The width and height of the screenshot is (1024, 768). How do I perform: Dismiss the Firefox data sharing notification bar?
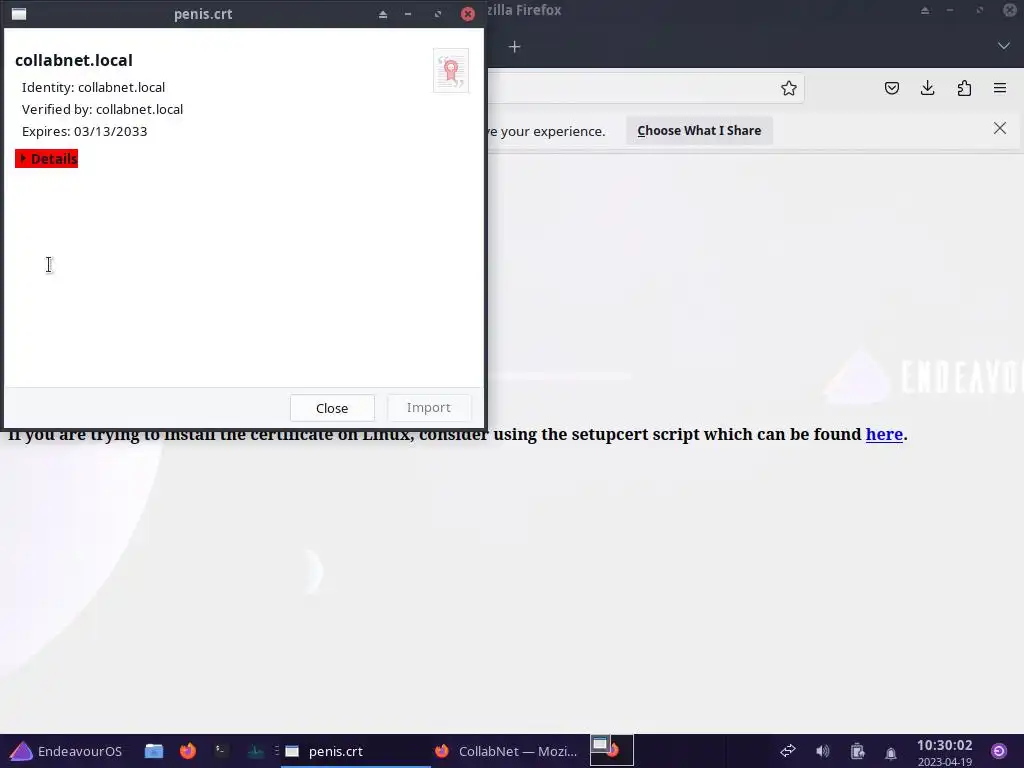pos(1000,129)
